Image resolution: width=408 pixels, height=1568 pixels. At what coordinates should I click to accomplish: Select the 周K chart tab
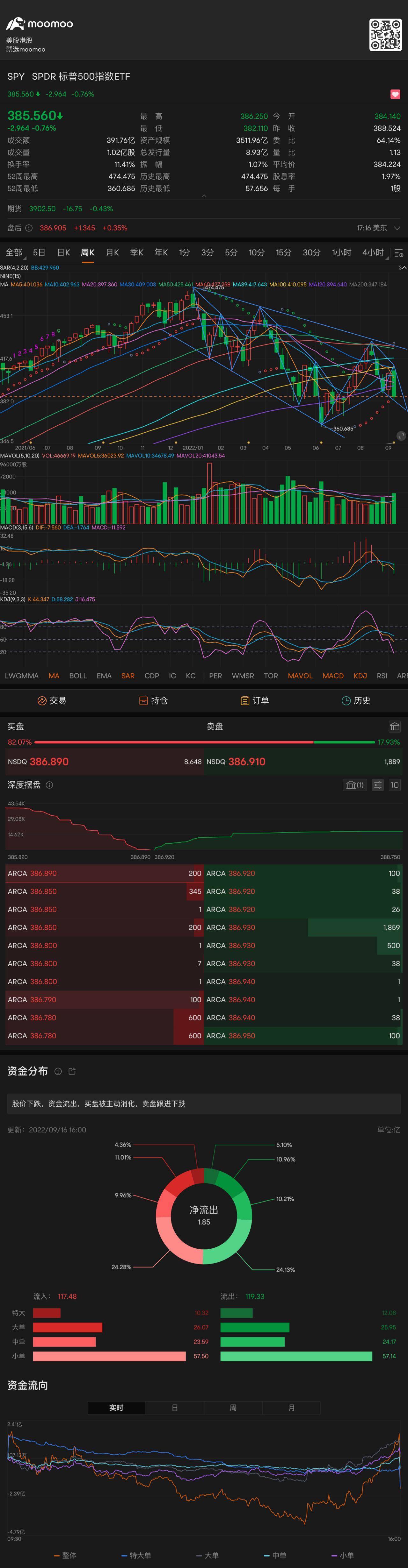87,252
